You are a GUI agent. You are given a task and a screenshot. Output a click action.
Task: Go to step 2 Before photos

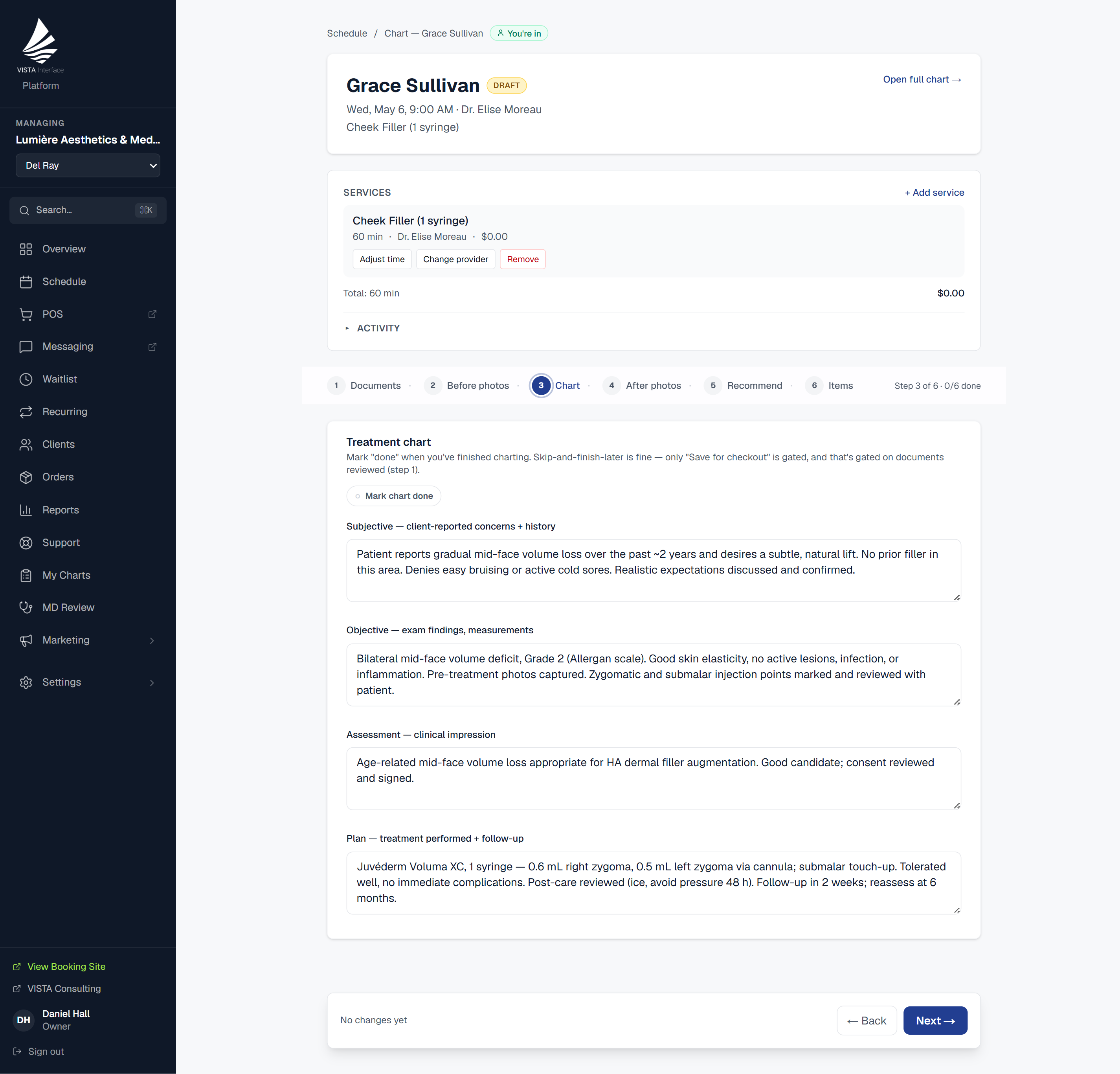coord(467,385)
